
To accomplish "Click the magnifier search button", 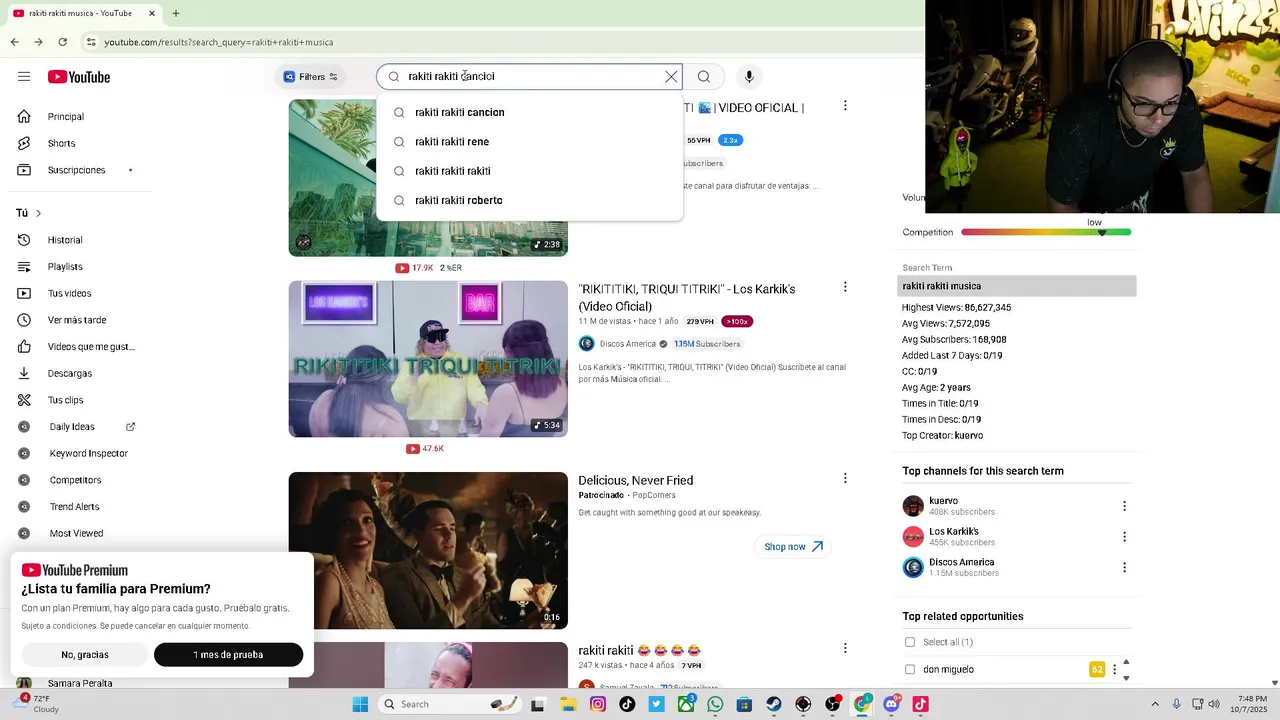I will [704, 77].
